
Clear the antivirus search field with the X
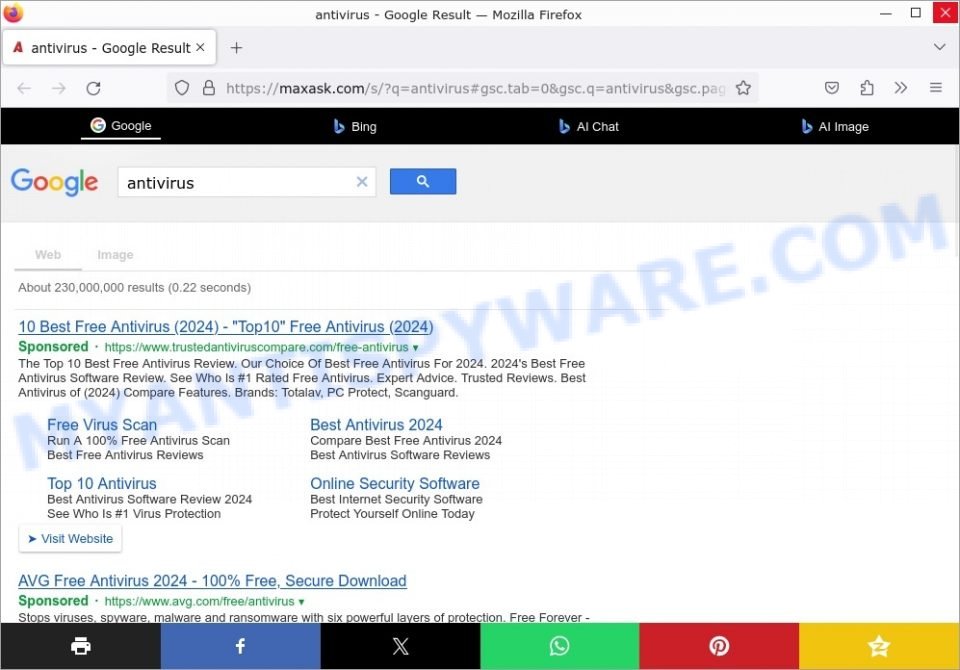tap(361, 182)
